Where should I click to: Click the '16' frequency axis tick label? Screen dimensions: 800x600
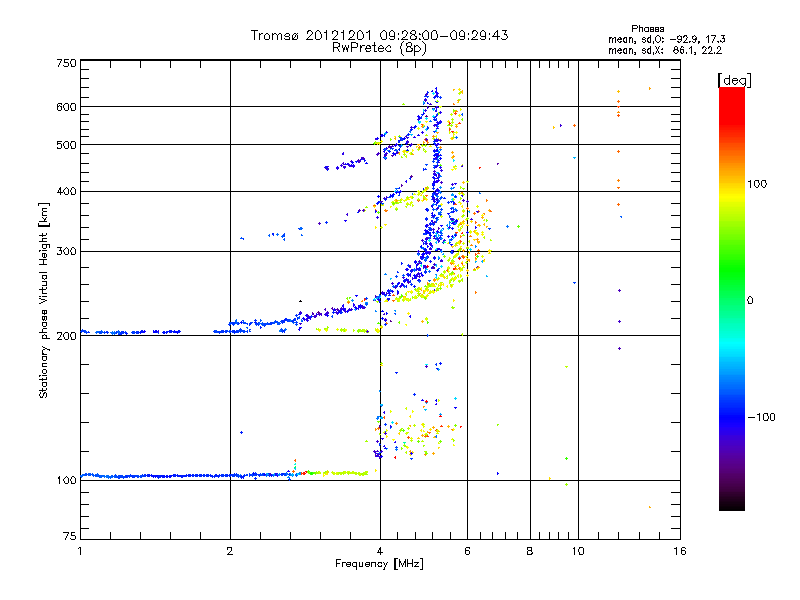tap(680, 551)
